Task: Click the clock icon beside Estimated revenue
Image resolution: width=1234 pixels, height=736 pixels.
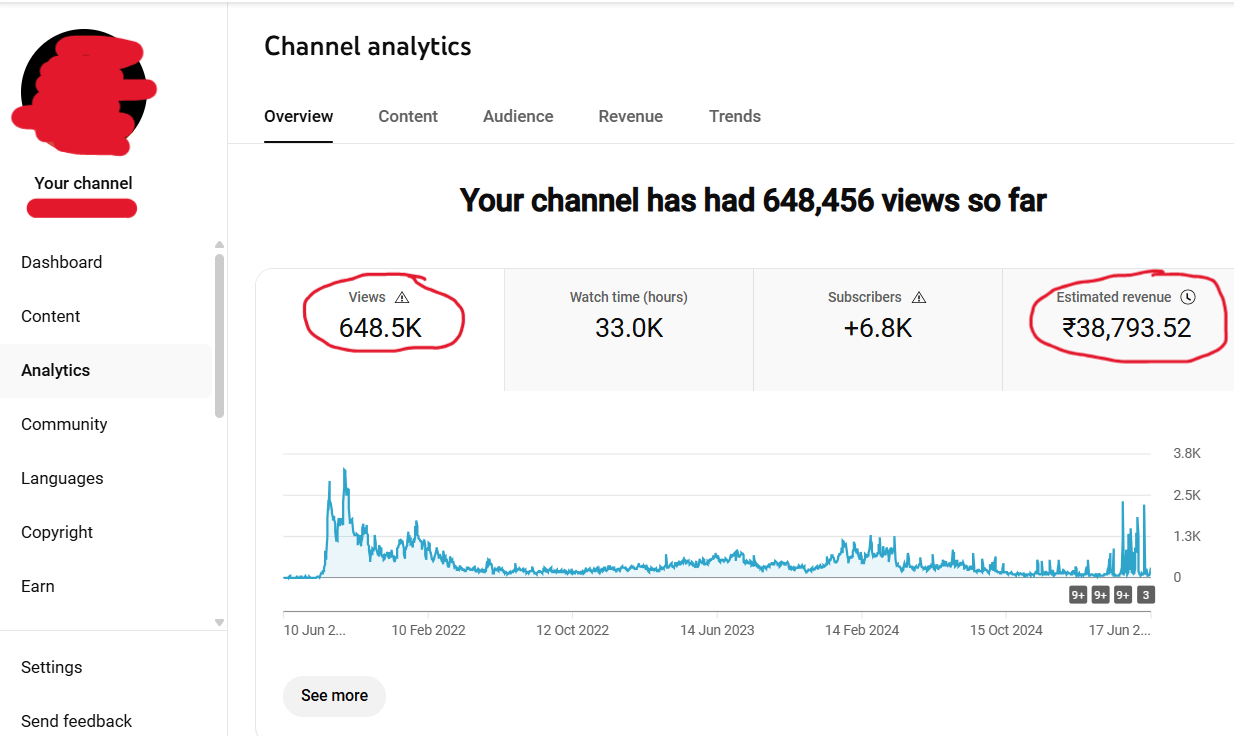Action: (x=1187, y=297)
